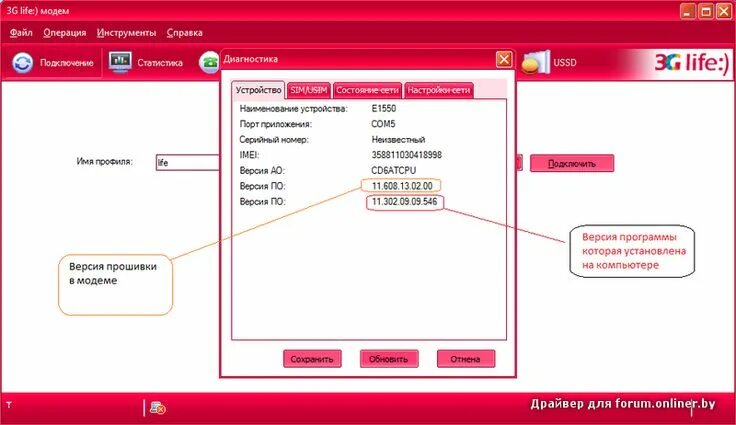Open the Статистика monitor icon
This screenshot has height=425, width=736.
point(120,62)
